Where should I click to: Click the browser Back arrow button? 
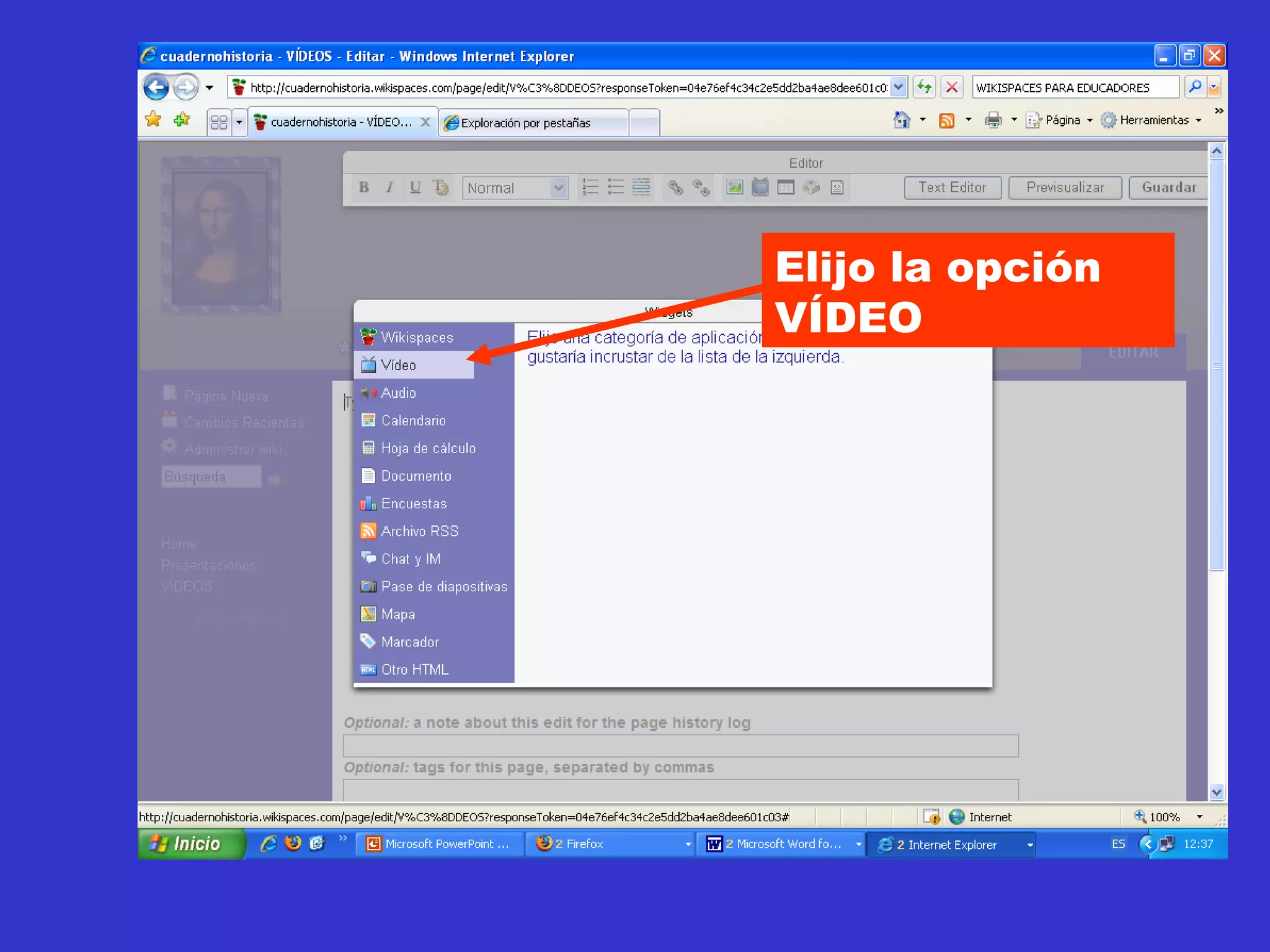coord(156,87)
